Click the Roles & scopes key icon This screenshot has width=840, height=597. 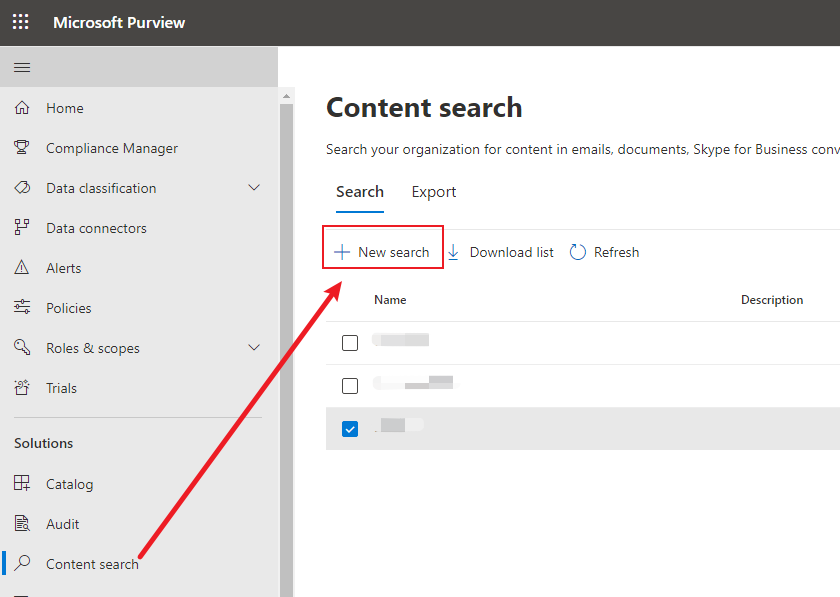point(22,347)
